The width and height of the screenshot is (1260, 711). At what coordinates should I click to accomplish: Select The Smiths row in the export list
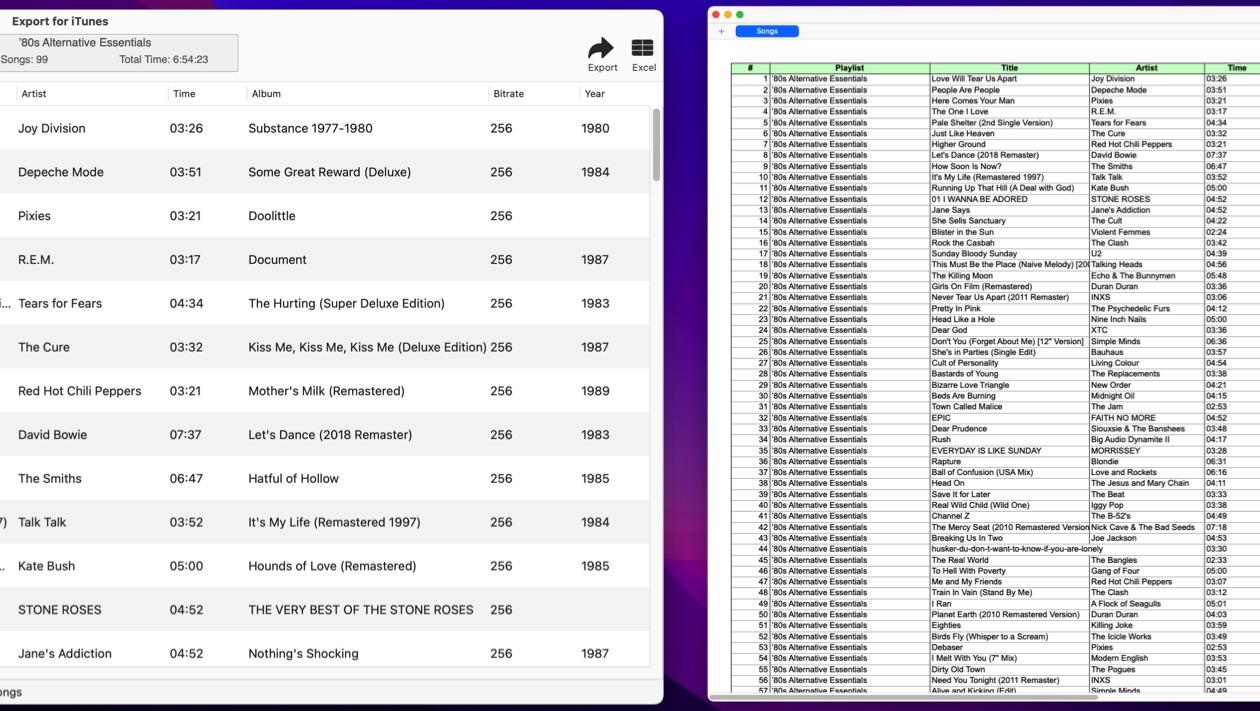tap(325, 479)
